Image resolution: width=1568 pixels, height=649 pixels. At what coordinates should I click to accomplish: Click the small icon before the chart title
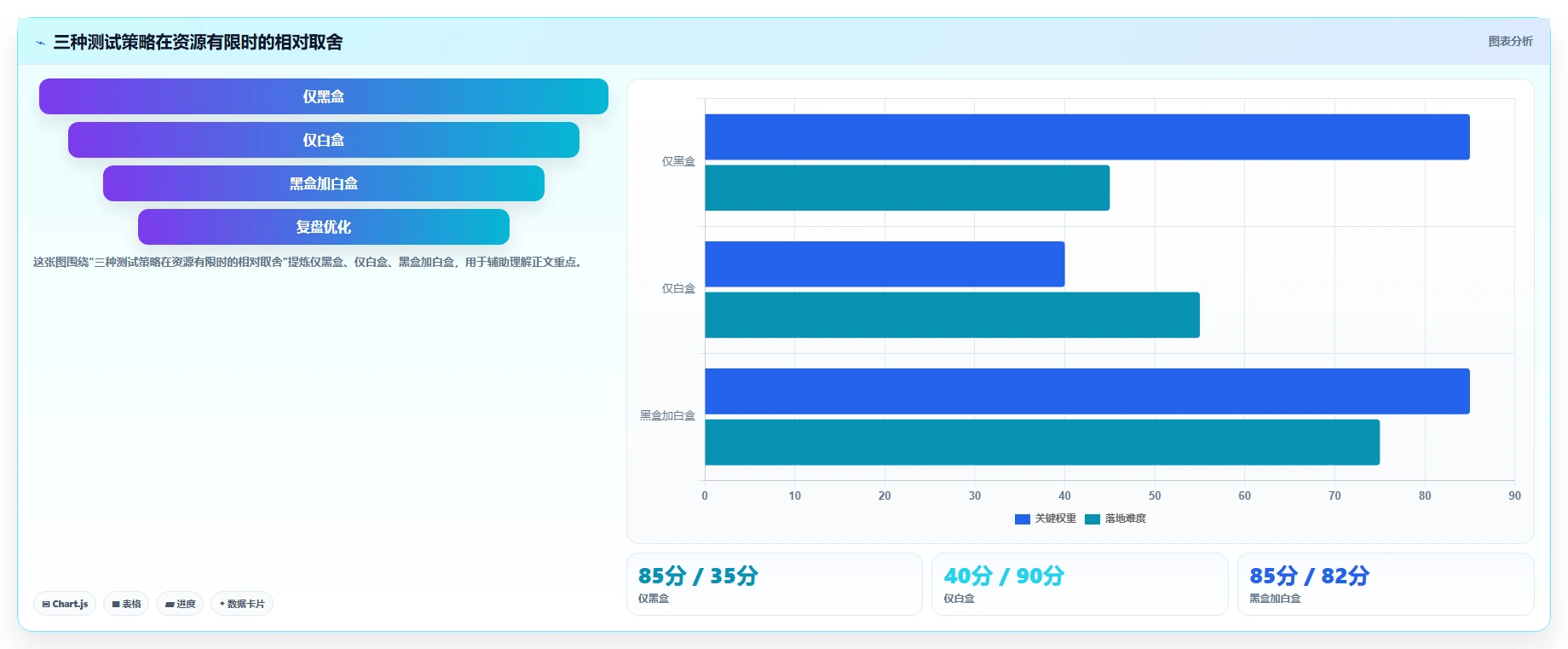tap(40, 43)
